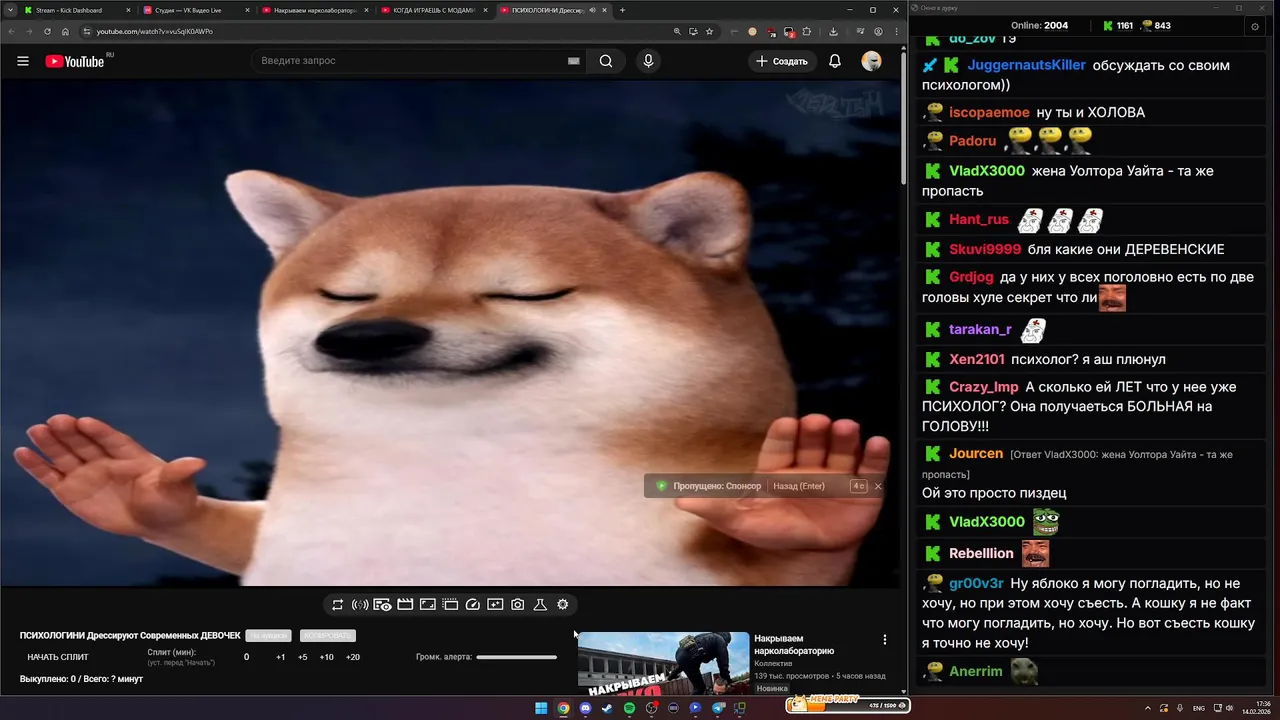Image resolution: width=1280 pixels, height=720 pixels.
Task: Take a screenshot with the camera icon
Action: [518, 605]
